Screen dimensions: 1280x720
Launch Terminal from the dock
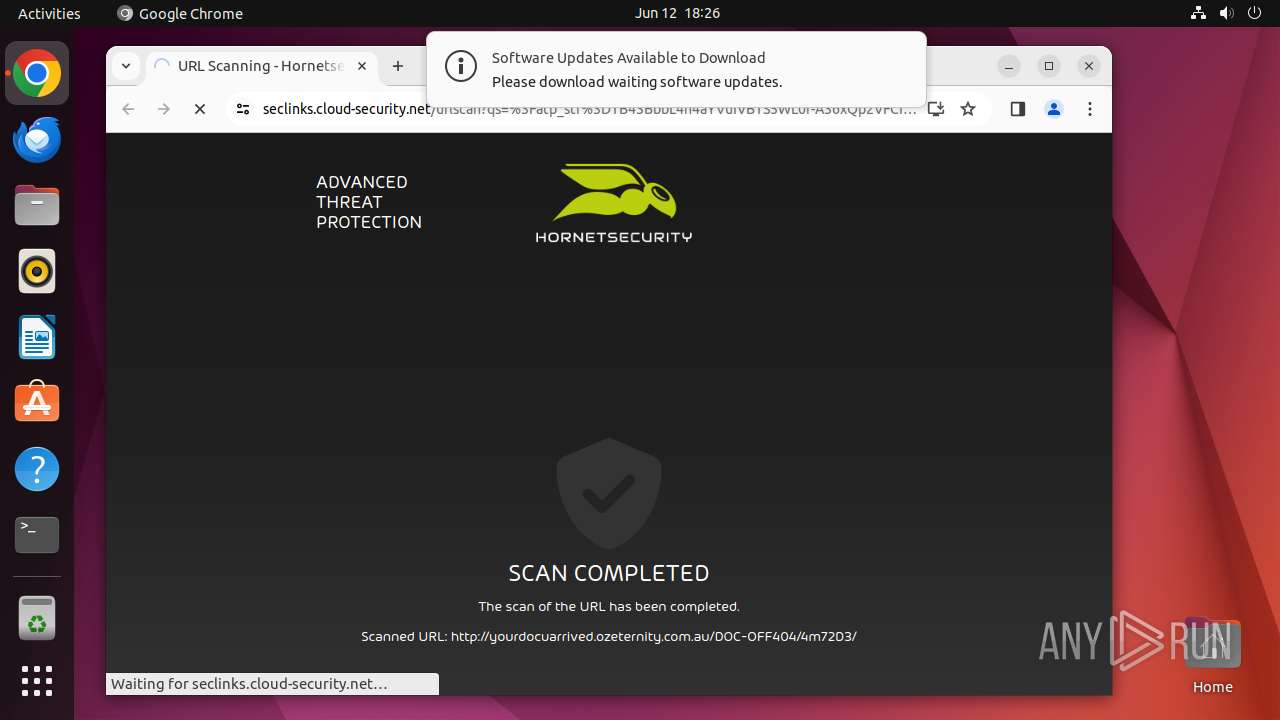tap(37, 535)
